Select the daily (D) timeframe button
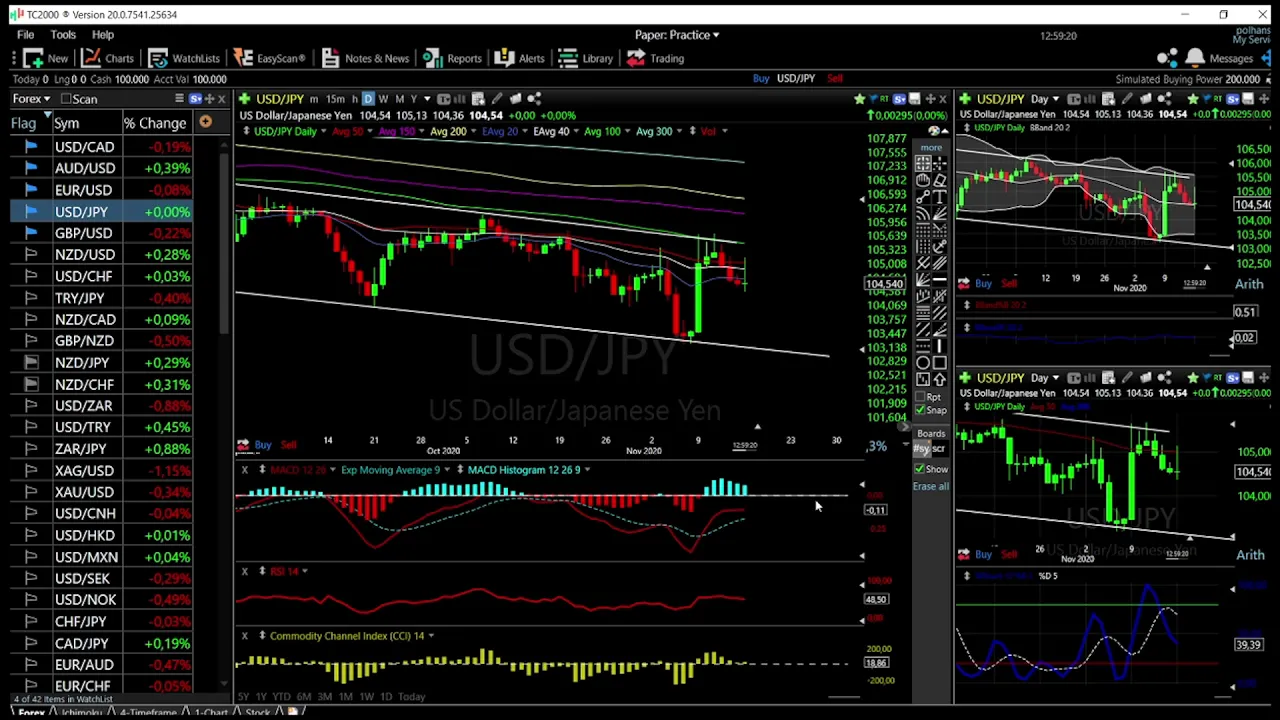Image resolution: width=1280 pixels, height=720 pixels. click(368, 99)
